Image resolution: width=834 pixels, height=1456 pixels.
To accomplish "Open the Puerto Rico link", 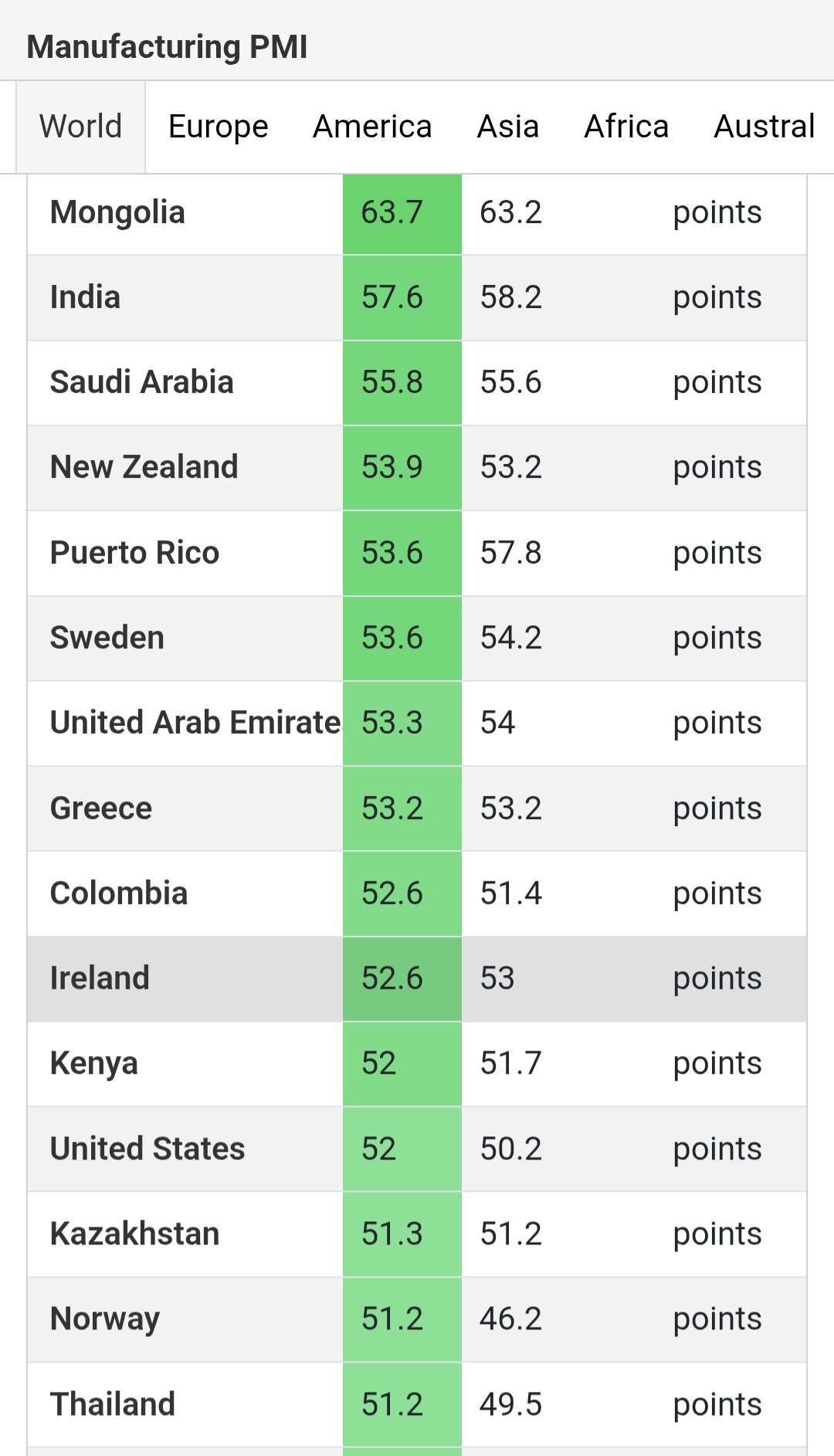I will point(134,553).
